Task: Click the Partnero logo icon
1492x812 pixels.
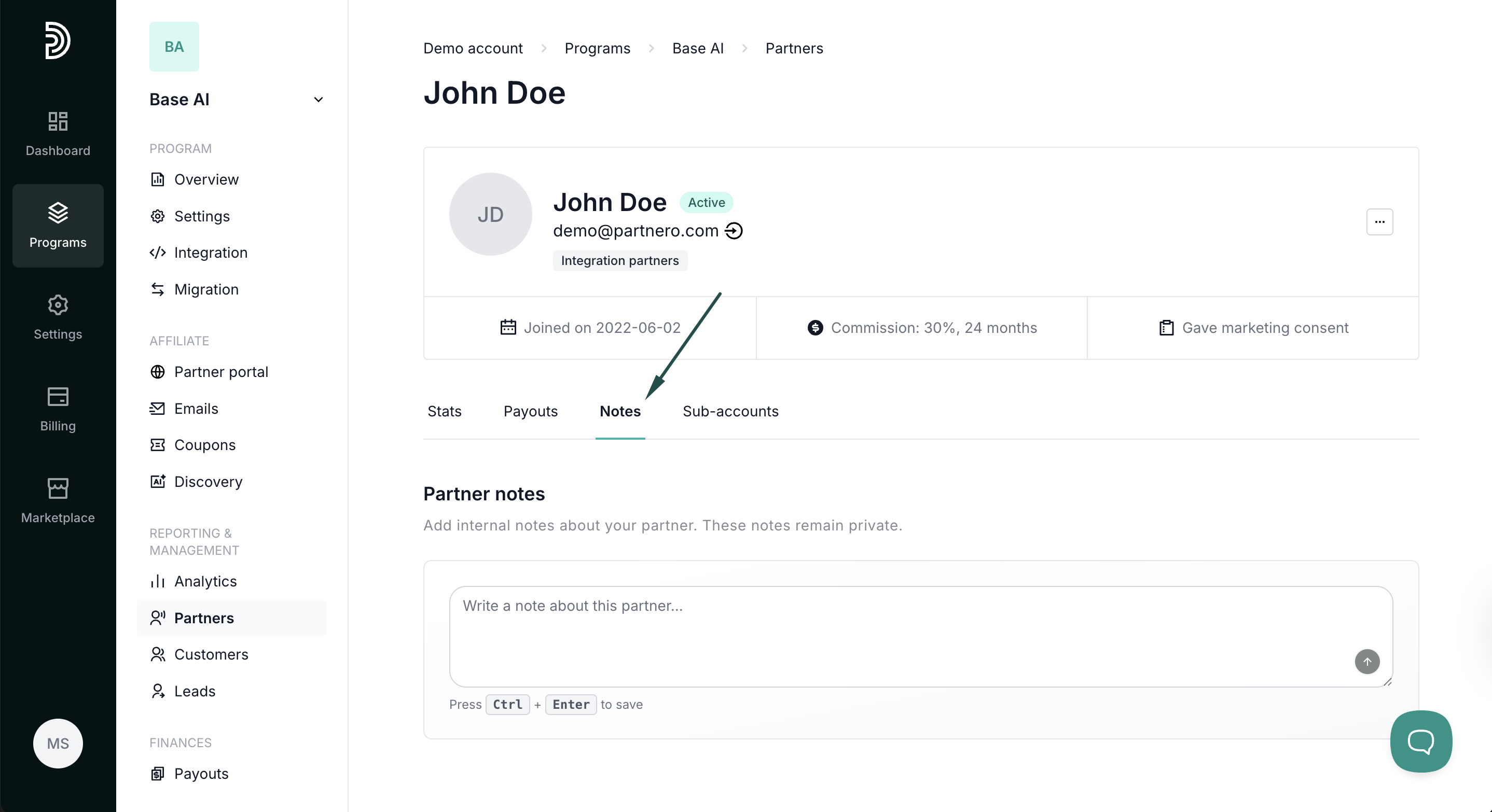Action: [58, 40]
